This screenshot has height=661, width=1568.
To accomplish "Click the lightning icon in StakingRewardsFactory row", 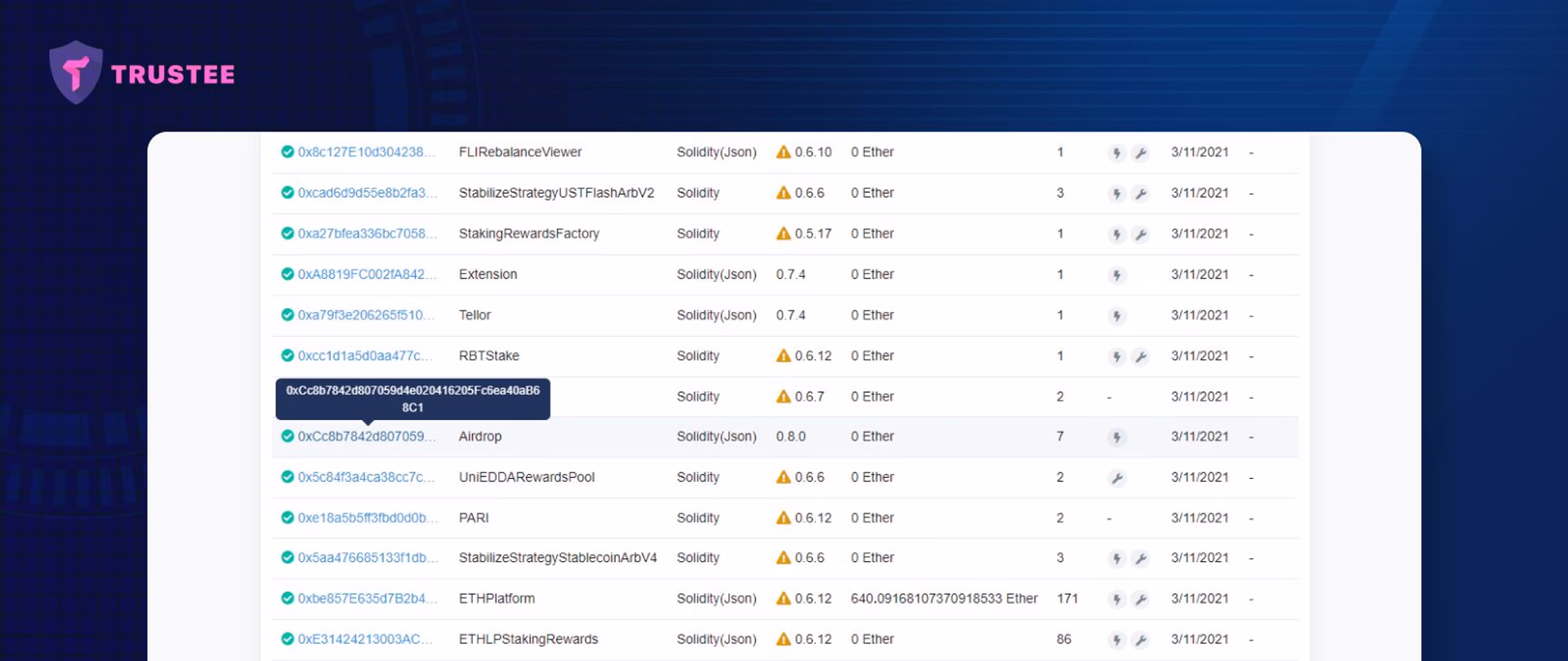I will [1116, 234].
